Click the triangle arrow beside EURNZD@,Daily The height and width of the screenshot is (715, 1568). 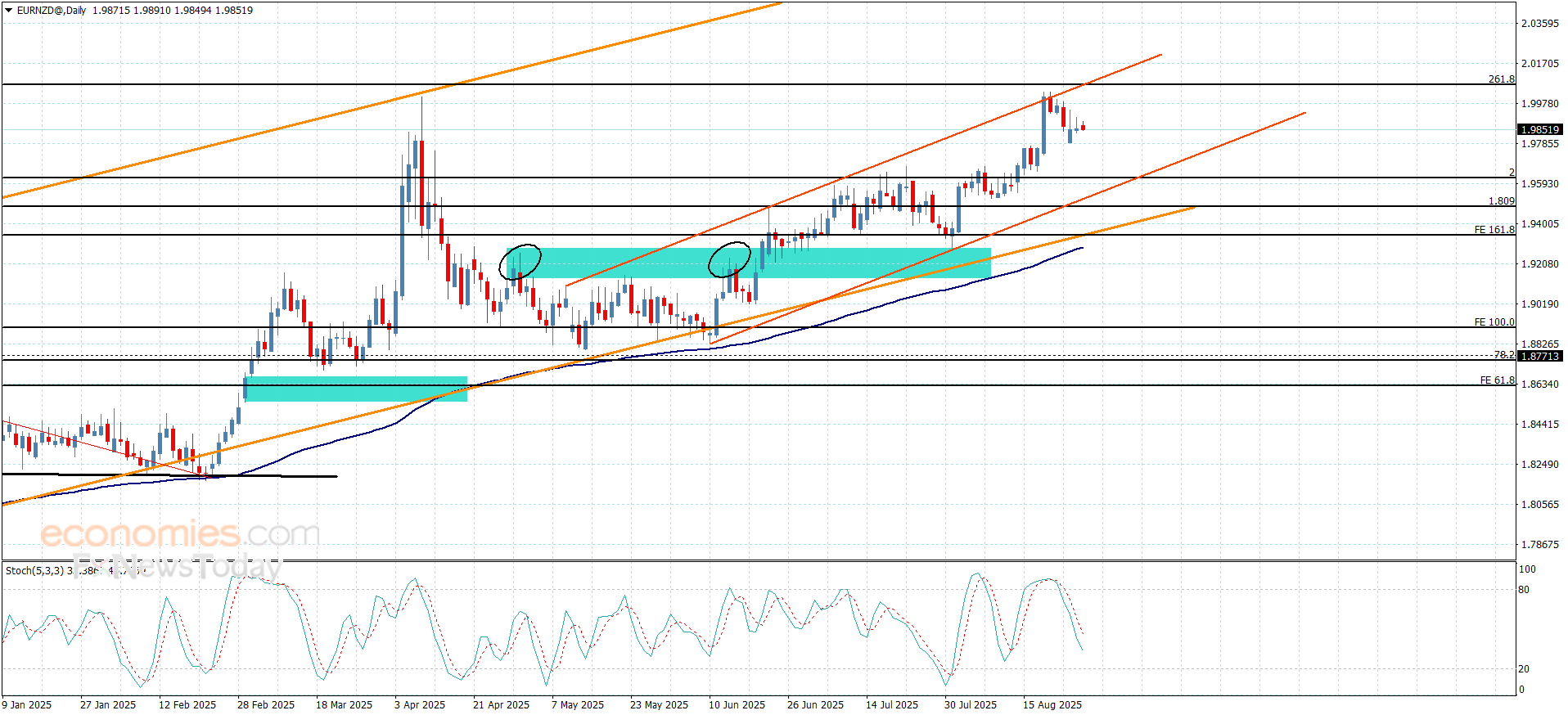click(9, 11)
